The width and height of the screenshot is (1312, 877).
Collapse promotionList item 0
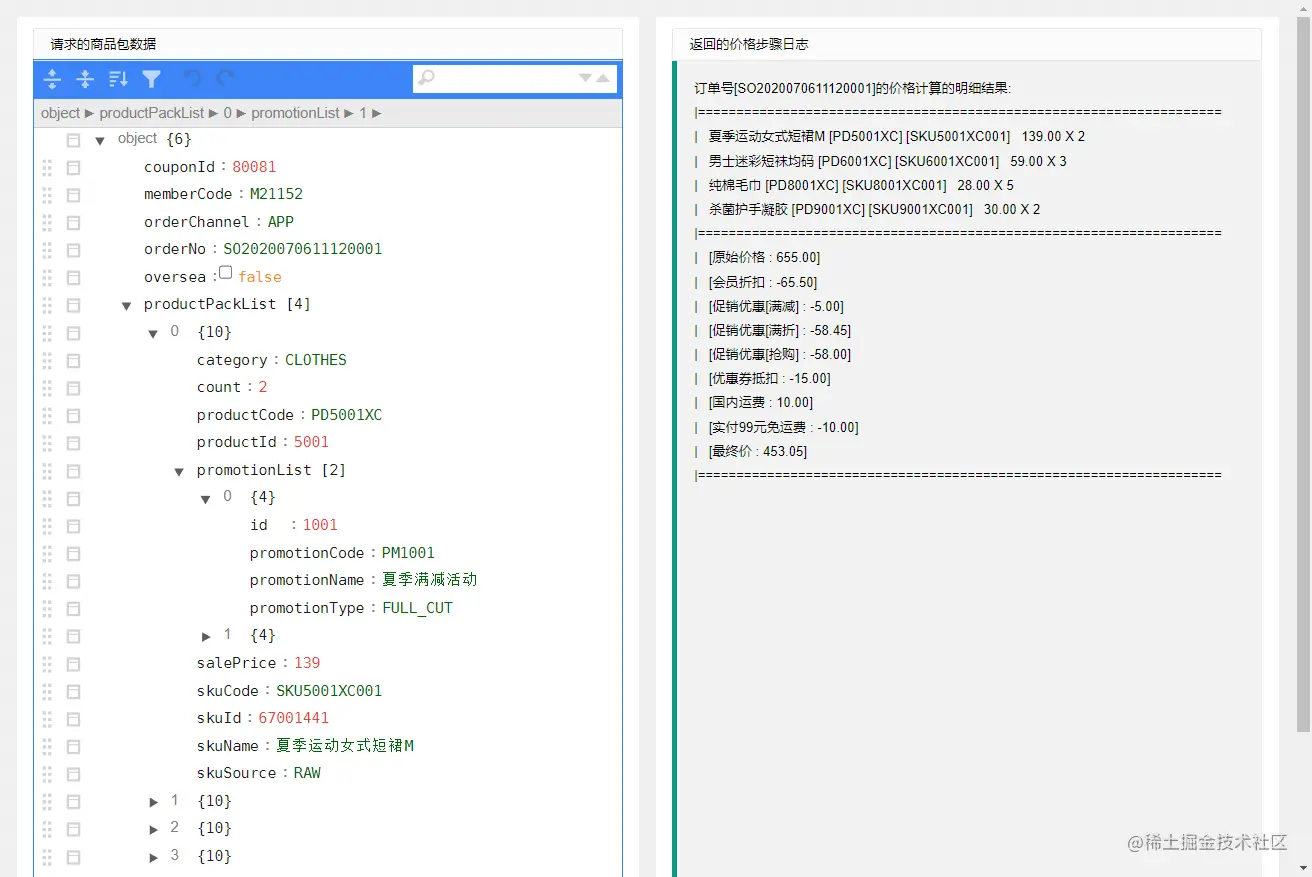205,498
